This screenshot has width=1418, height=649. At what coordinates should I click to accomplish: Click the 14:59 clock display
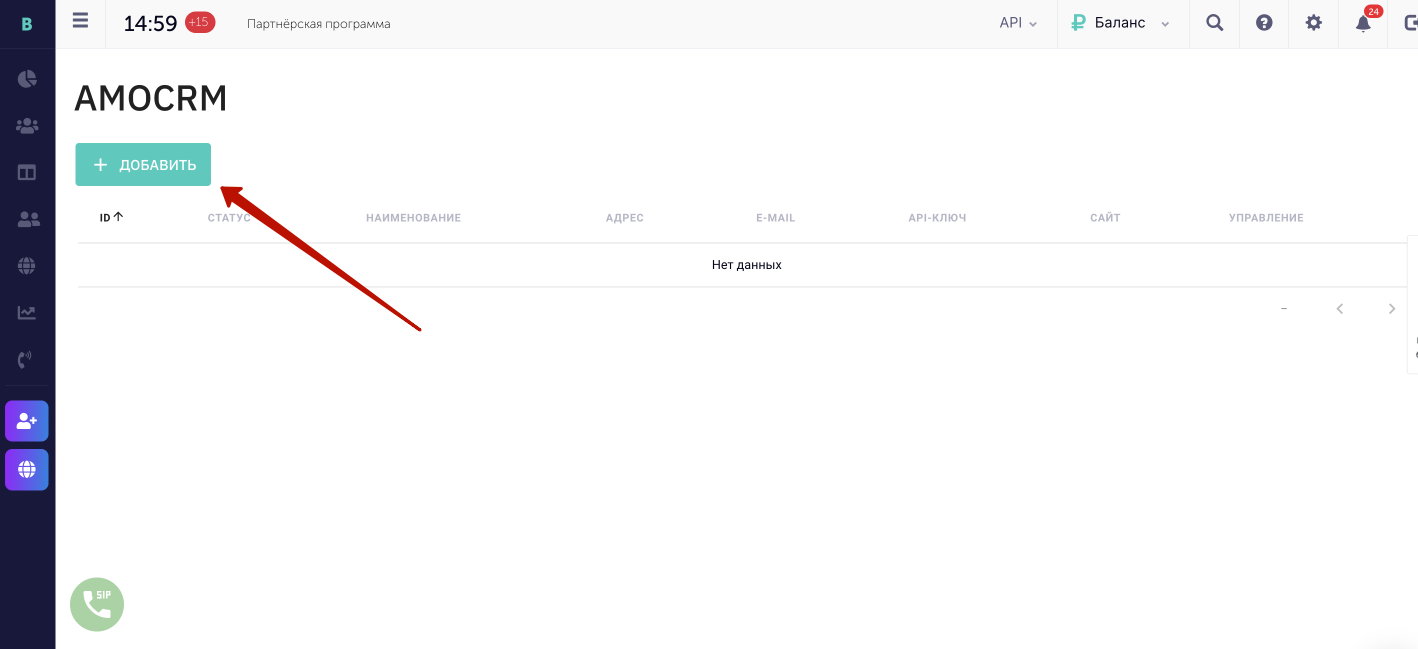point(150,24)
